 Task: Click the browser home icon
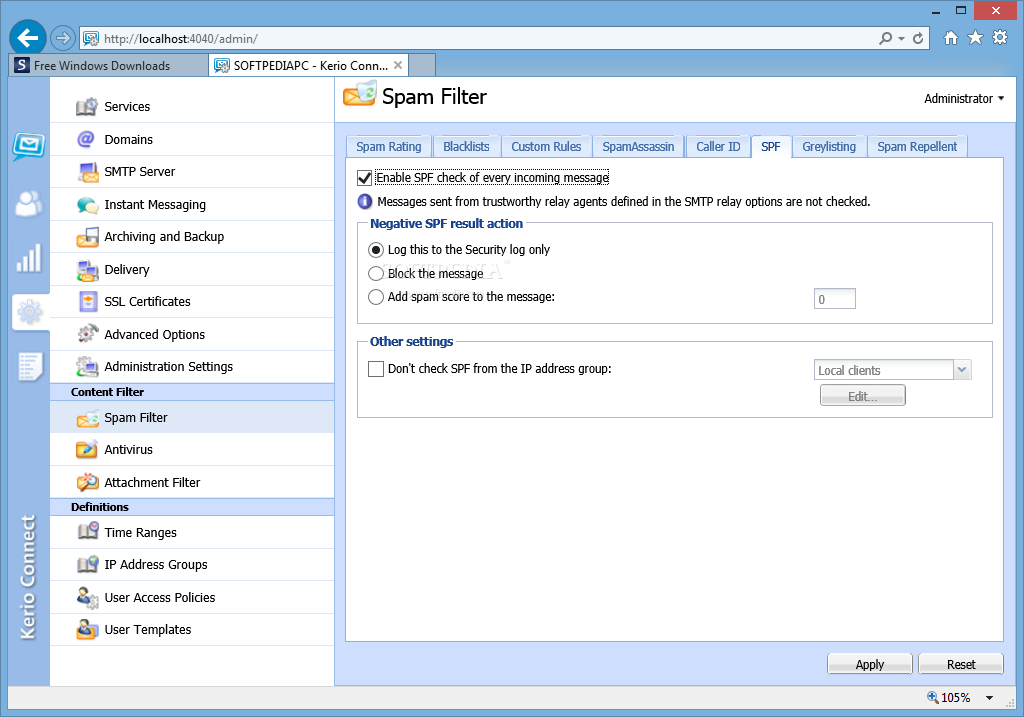(x=951, y=38)
